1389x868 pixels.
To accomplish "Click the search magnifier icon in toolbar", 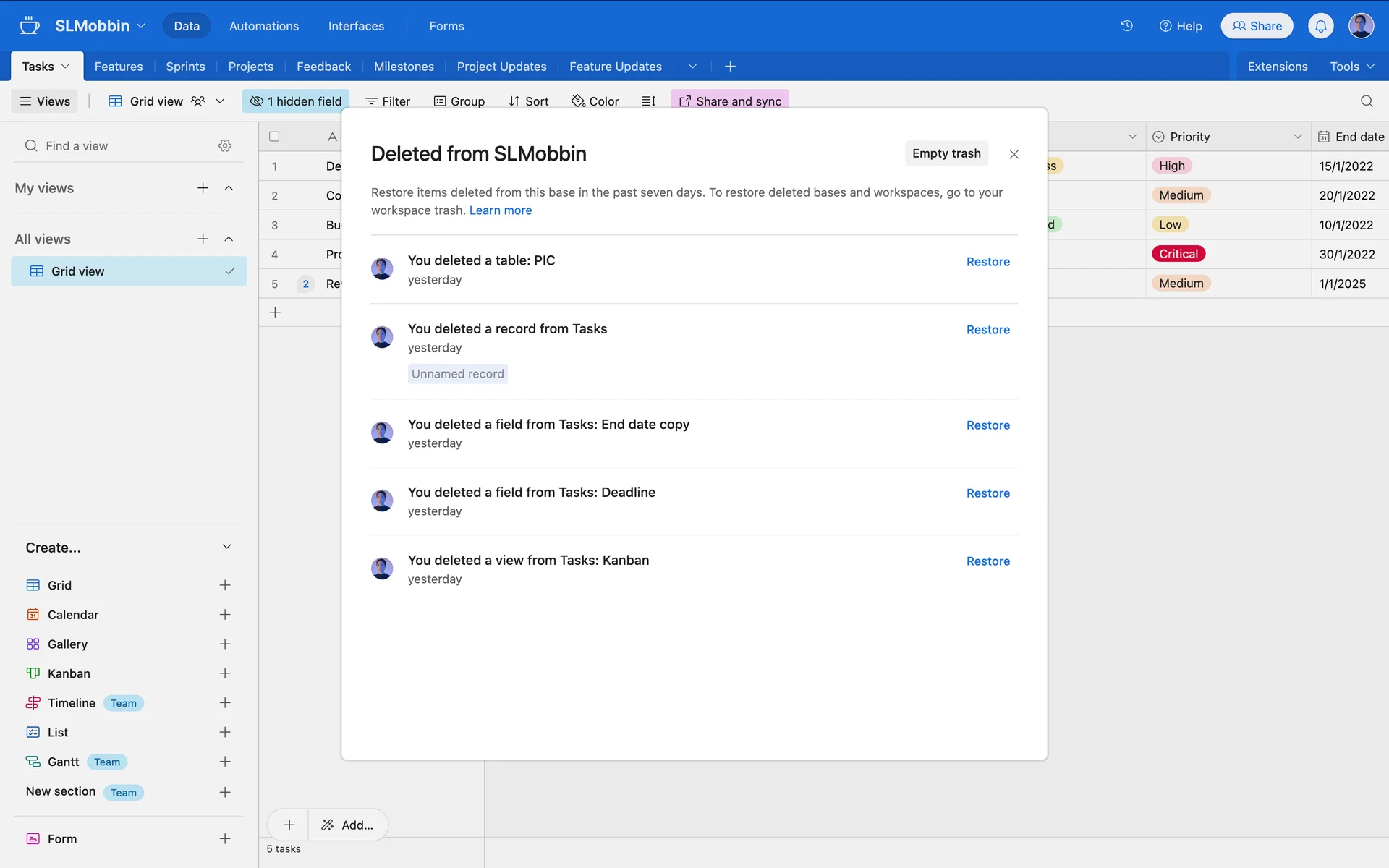I will [1366, 101].
